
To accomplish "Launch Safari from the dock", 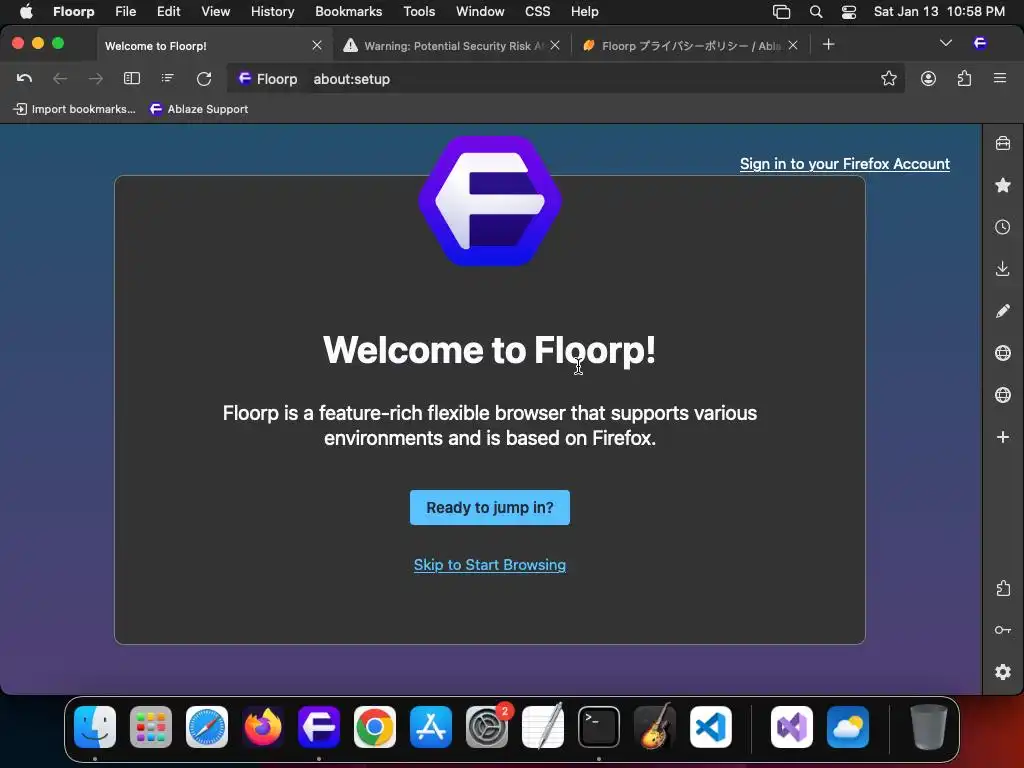I will (x=207, y=727).
